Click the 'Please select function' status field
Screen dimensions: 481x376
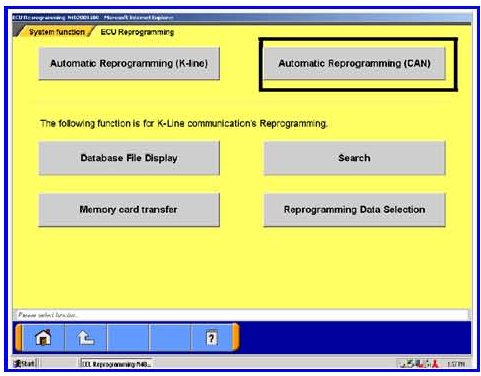click(x=242, y=315)
